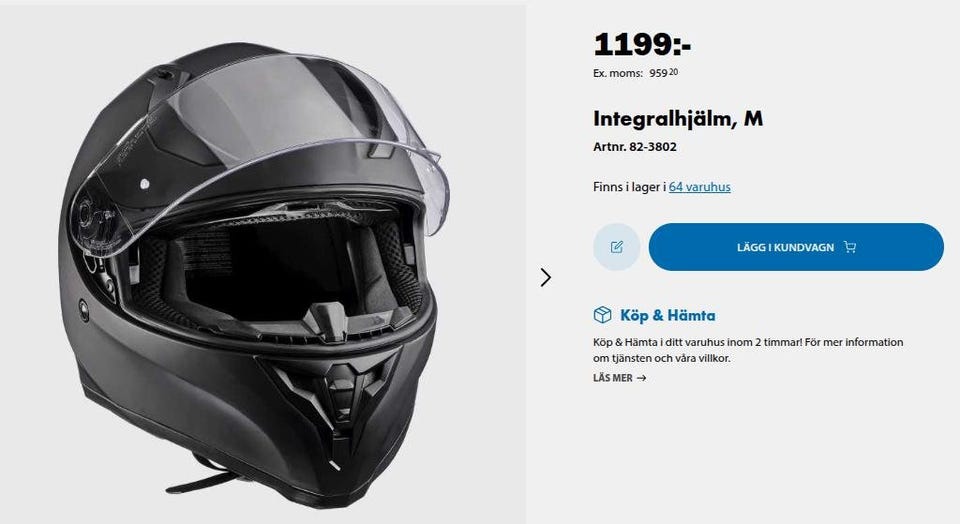The width and height of the screenshot is (960, 524).
Task: Click the chin vent on the helmet photo
Action: [334, 392]
